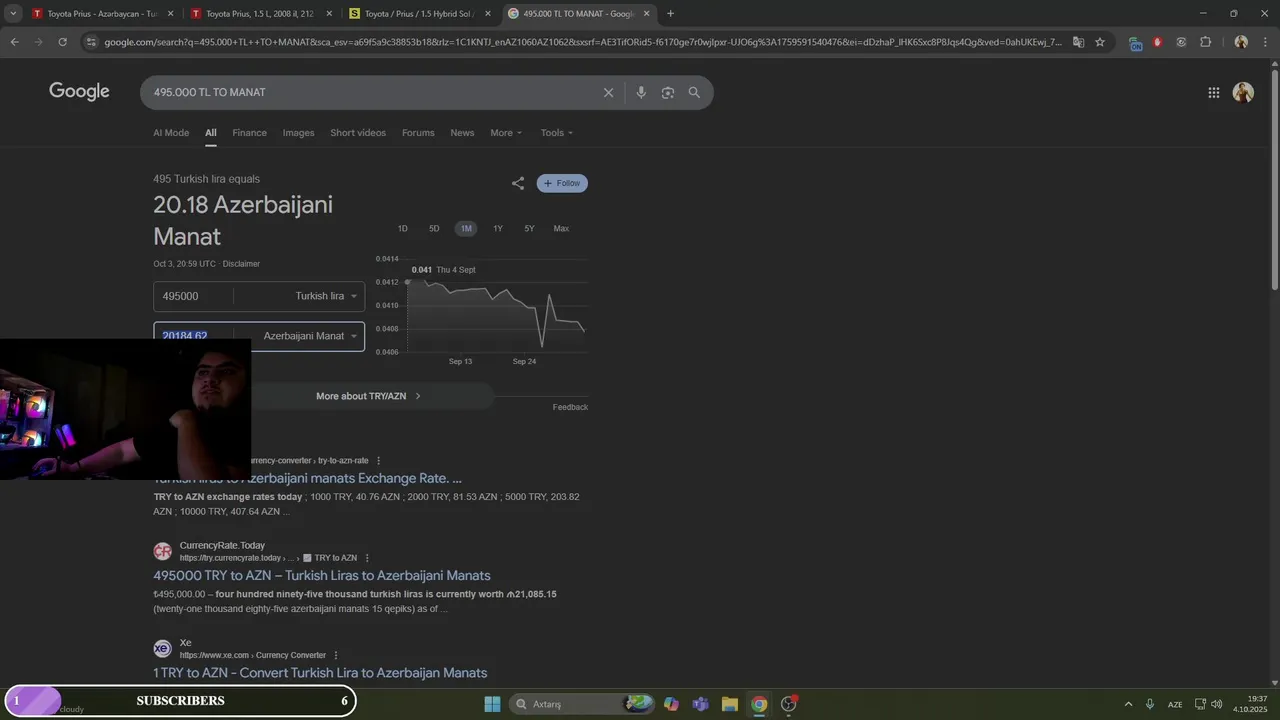Click the browser address bar URL
This screenshot has width=1280, height=720.
pyautogui.click(x=582, y=42)
